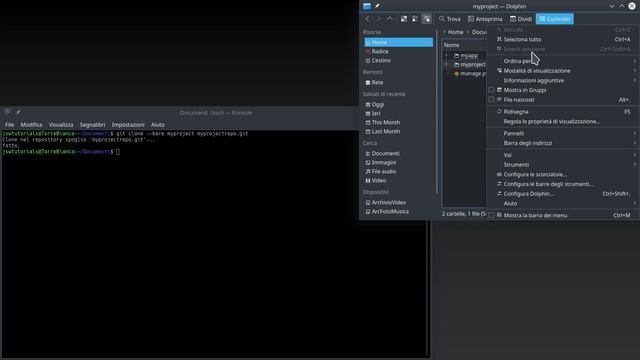Open Regola le proprietà di visualizzazione
640x360 pixels.
tap(563, 121)
